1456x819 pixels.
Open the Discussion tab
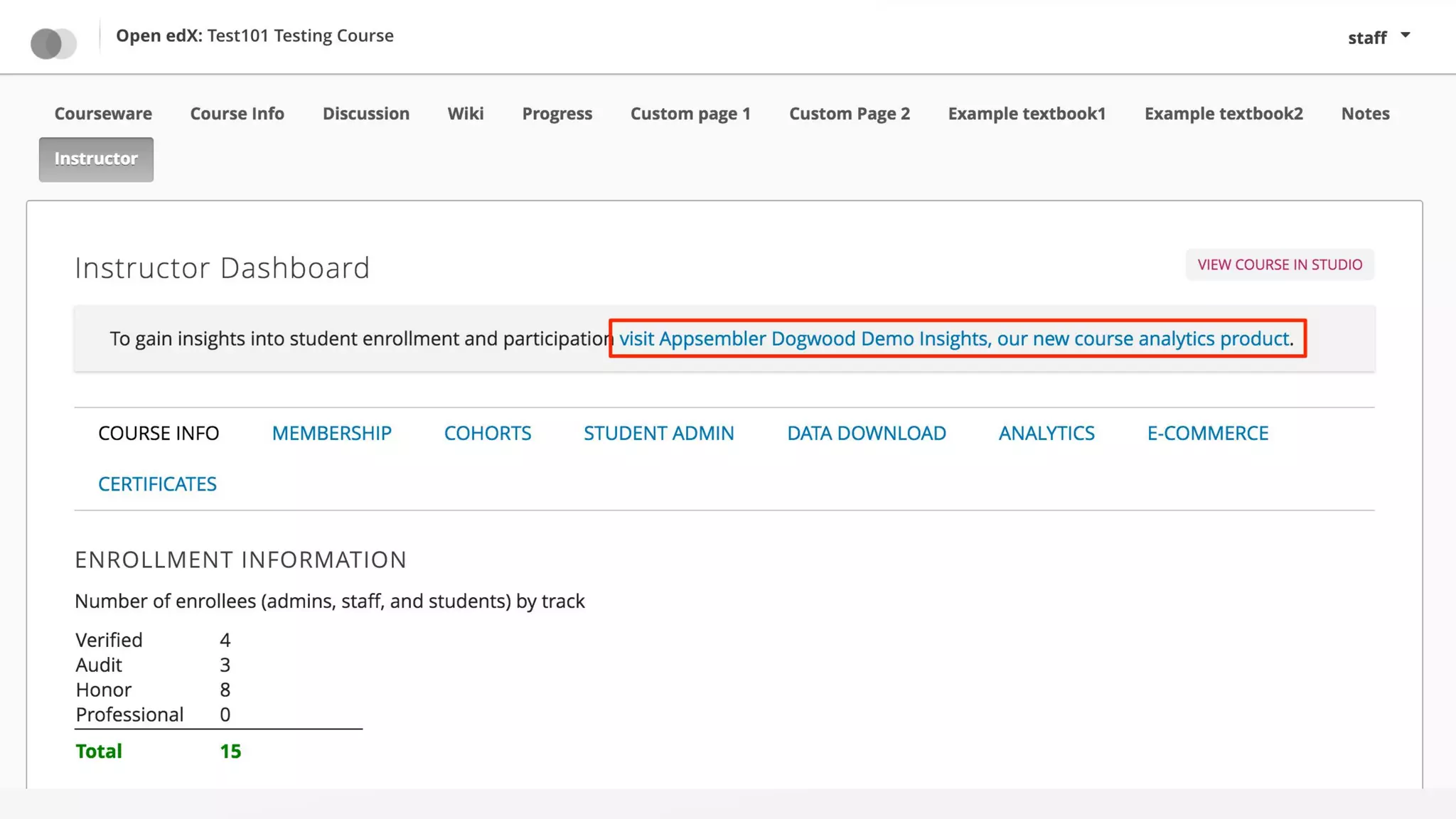point(365,114)
